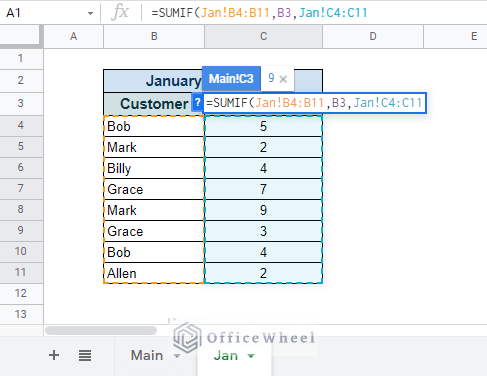Image resolution: width=487 pixels, height=376 pixels.
Task: Select the Jan sheet tab
Action: tap(226, 356)
